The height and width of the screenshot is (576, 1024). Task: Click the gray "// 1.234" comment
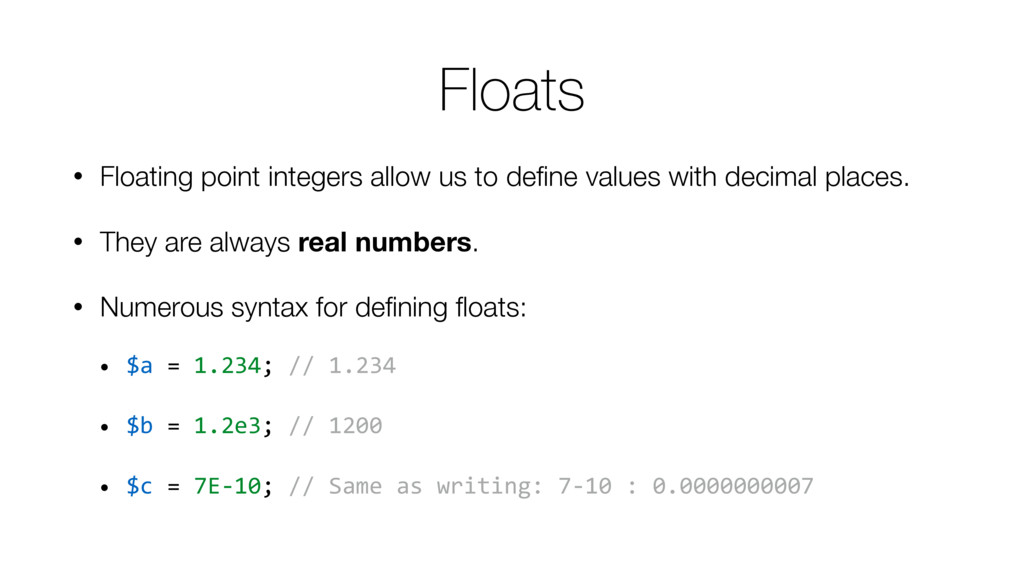coord(342,365)
